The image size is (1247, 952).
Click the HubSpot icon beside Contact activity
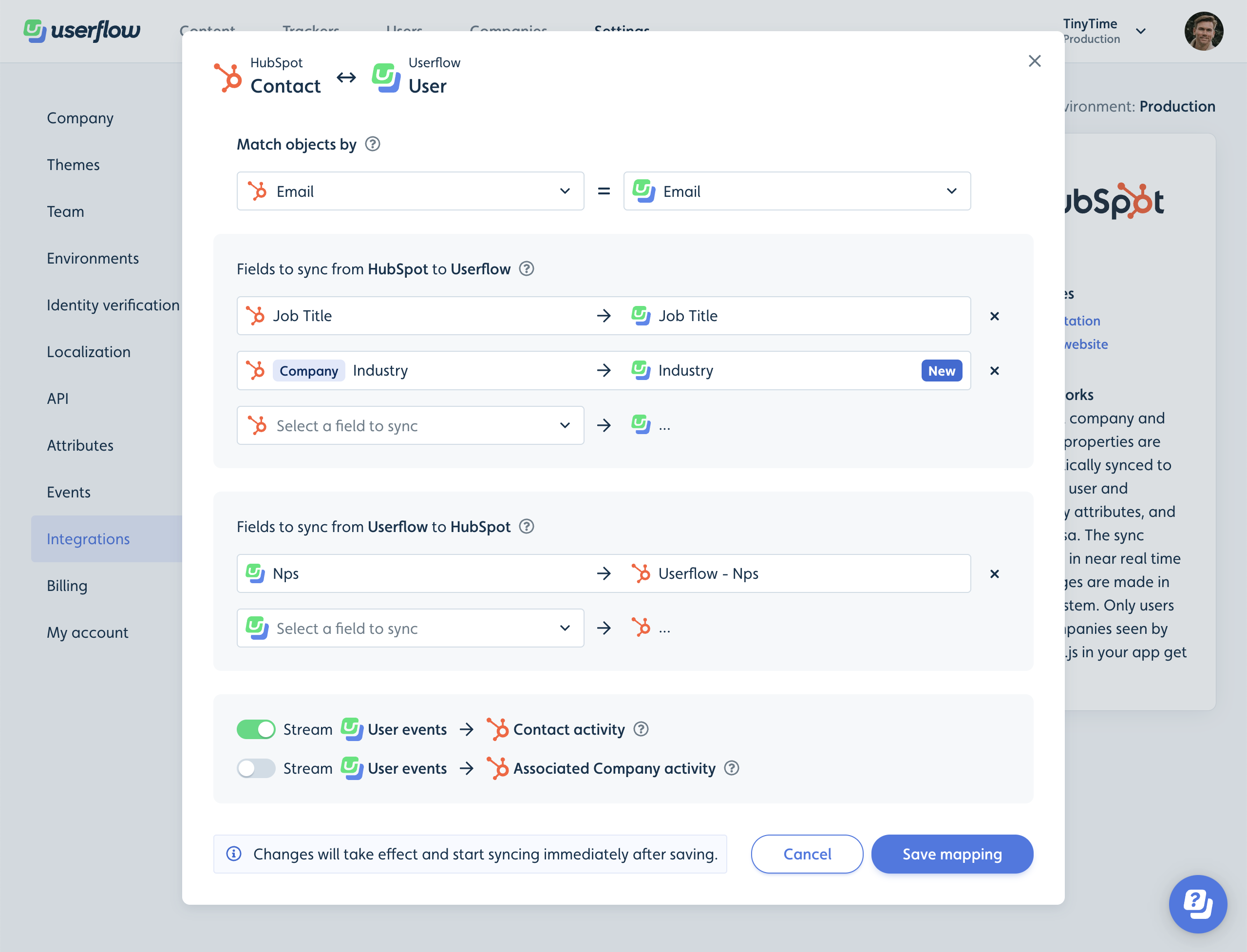(497, 729)
